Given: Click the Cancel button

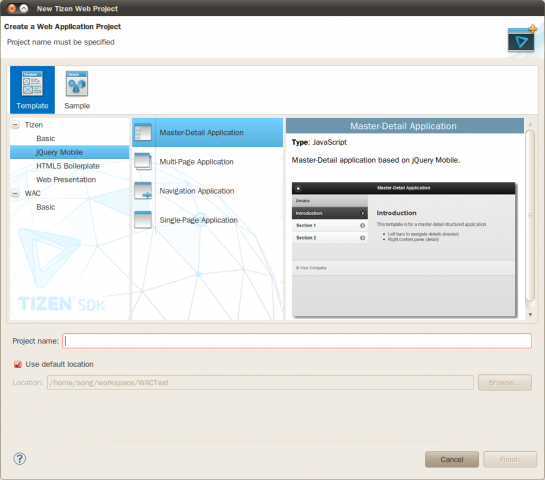Looking at the screenshot, I should click(x=452, y=459).
